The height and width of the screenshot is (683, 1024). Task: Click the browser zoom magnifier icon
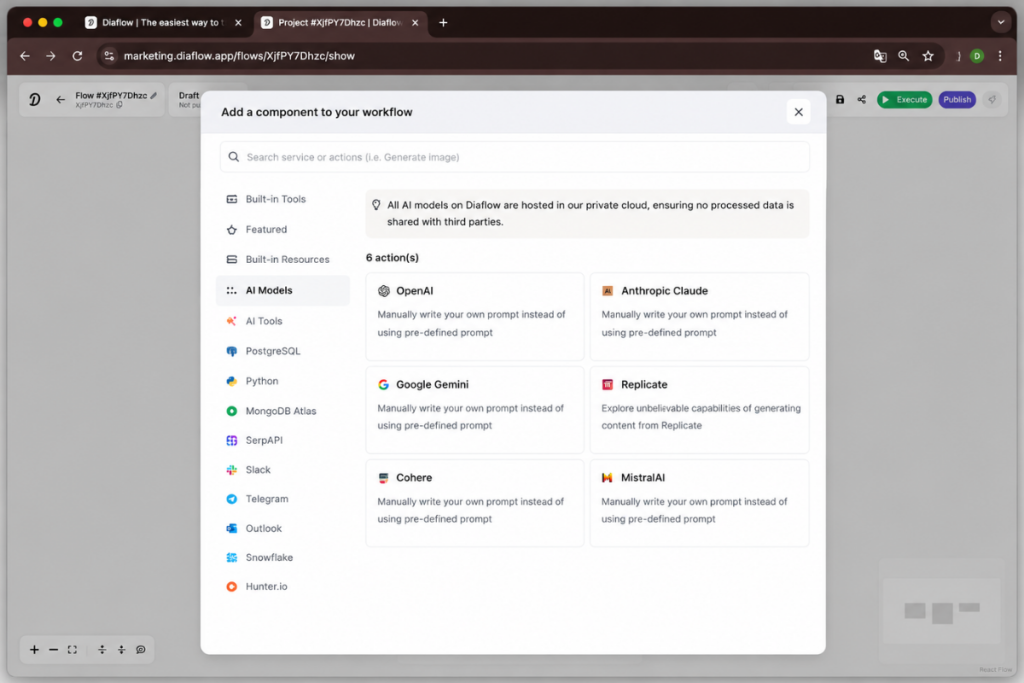click(903, 56)
